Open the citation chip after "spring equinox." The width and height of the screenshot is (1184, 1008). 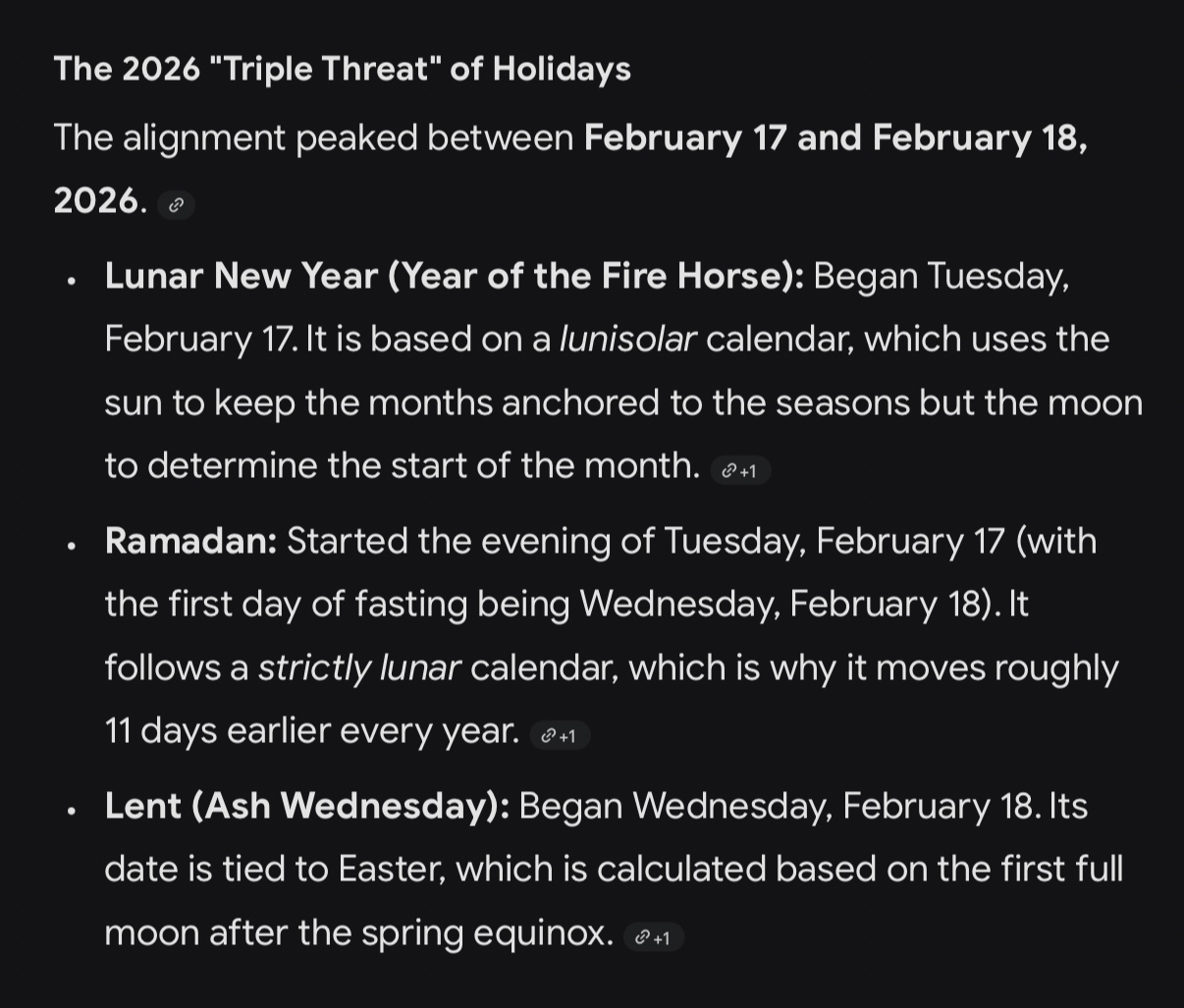pyautogui.click(x=654, y=937)
